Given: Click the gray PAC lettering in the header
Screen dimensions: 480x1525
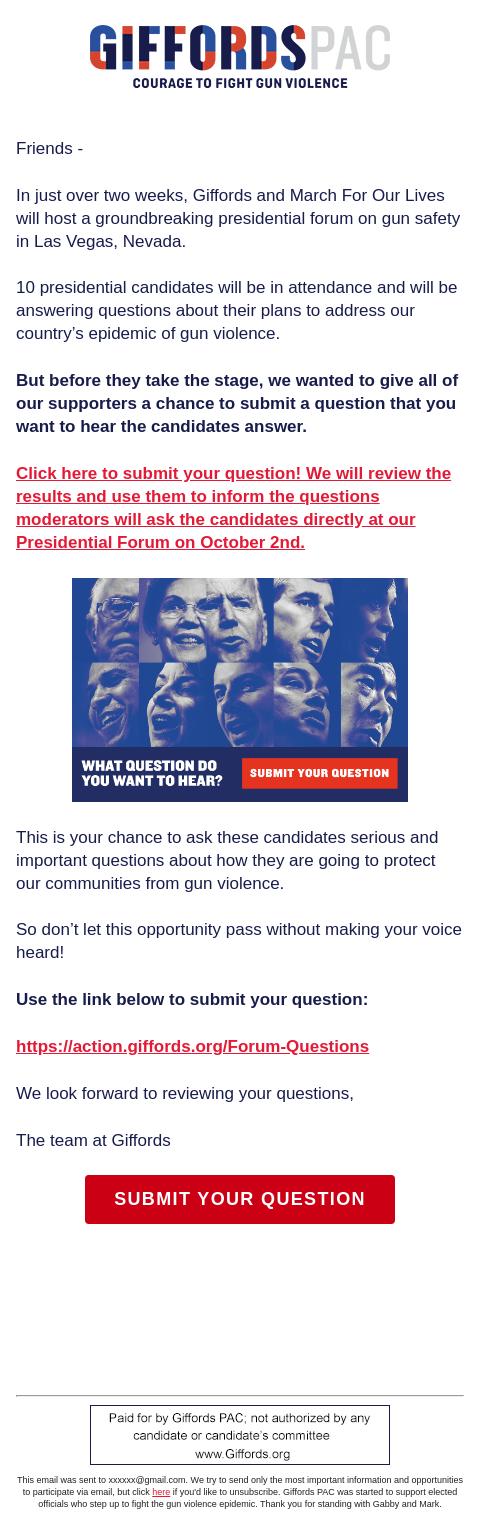Looking at the screenshot, I should click(x=349, y=48).
